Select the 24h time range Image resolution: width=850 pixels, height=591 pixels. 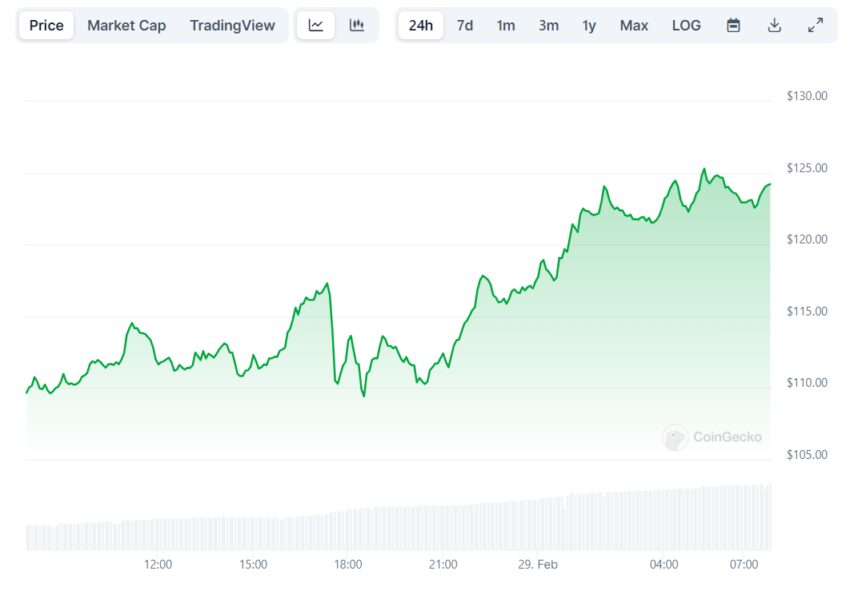(x=421, y=25)
